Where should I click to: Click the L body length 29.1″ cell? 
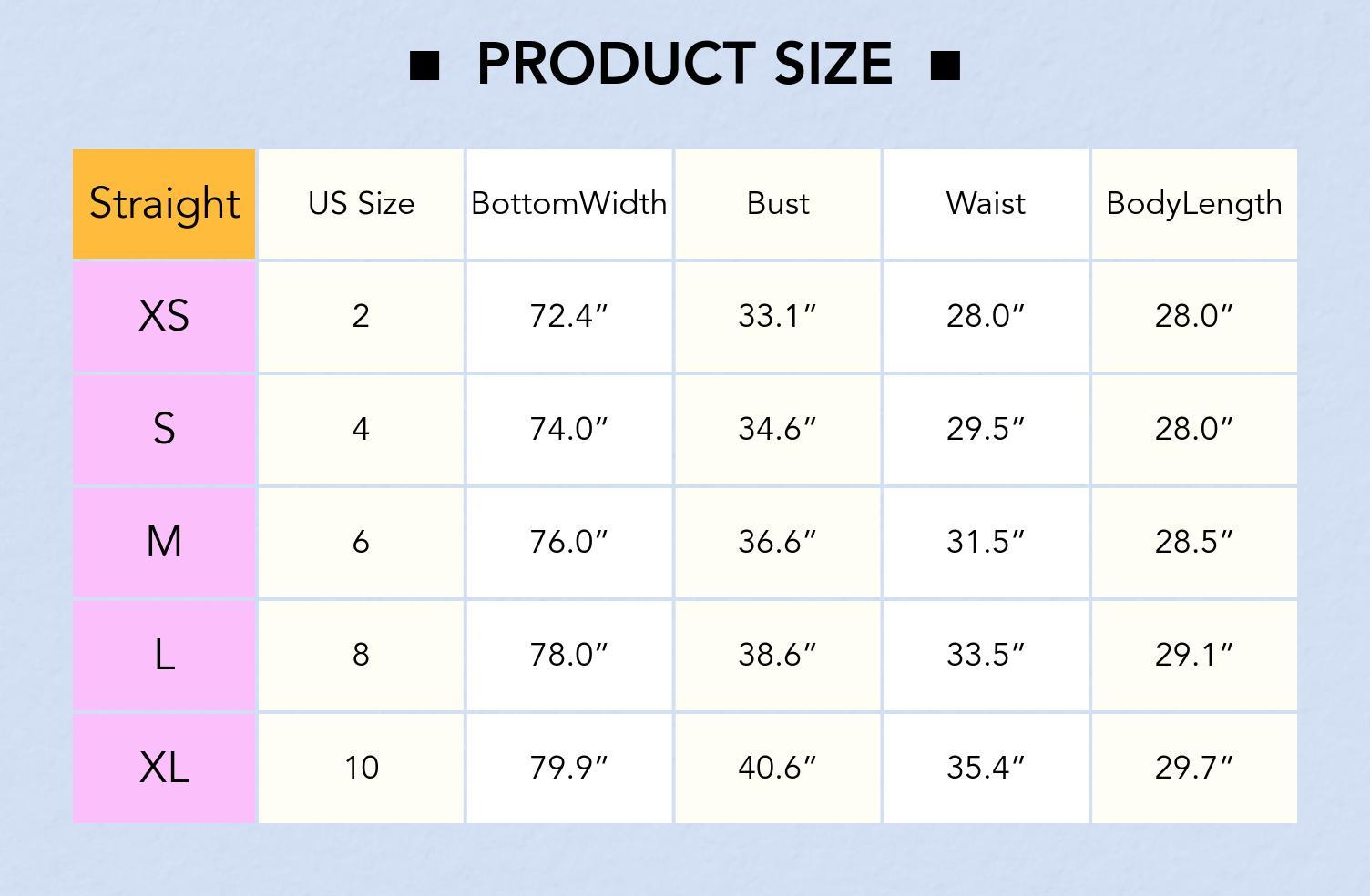[1194, 655]
